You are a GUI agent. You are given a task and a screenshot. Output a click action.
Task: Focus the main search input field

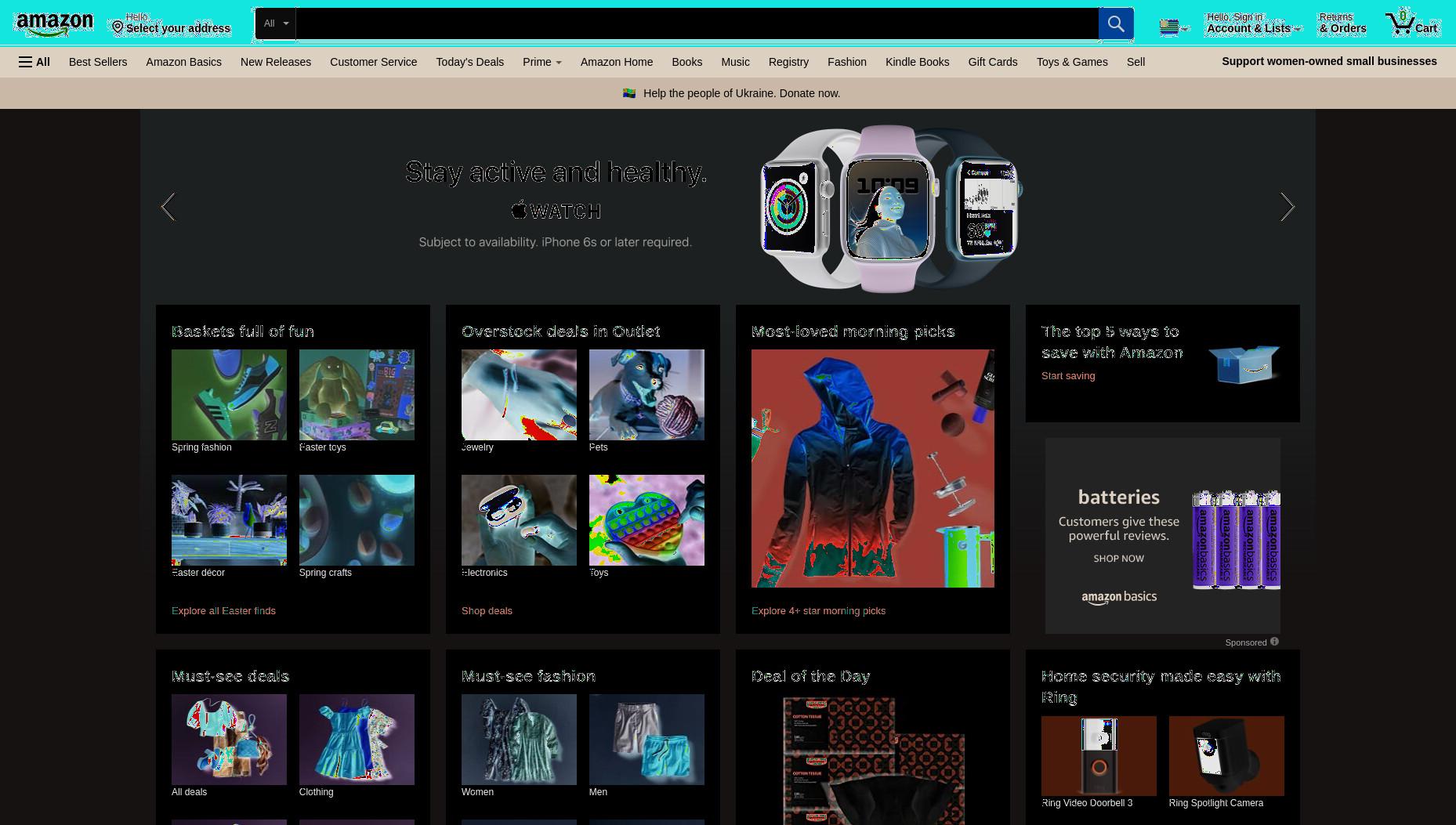pos(697,24)
